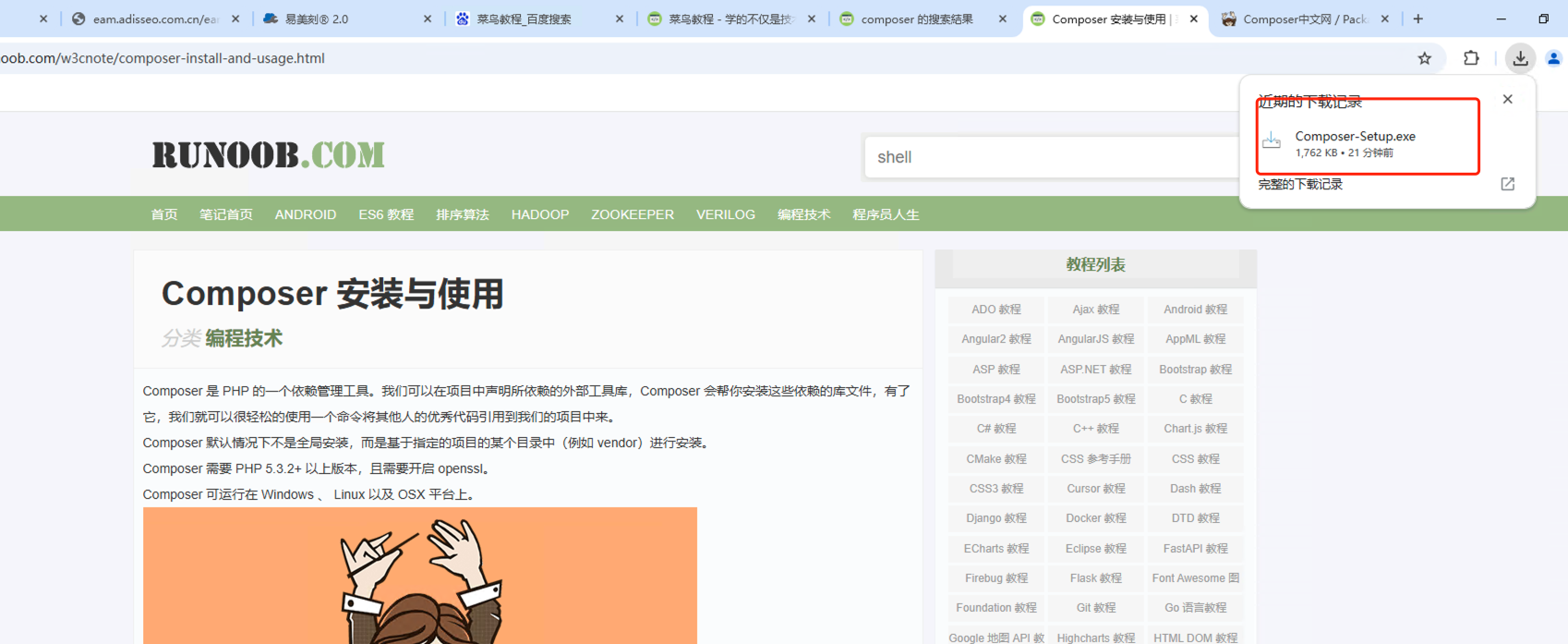Open a new browser tab
This screenshot has height=644, width=1568.
pos(1418,18)
